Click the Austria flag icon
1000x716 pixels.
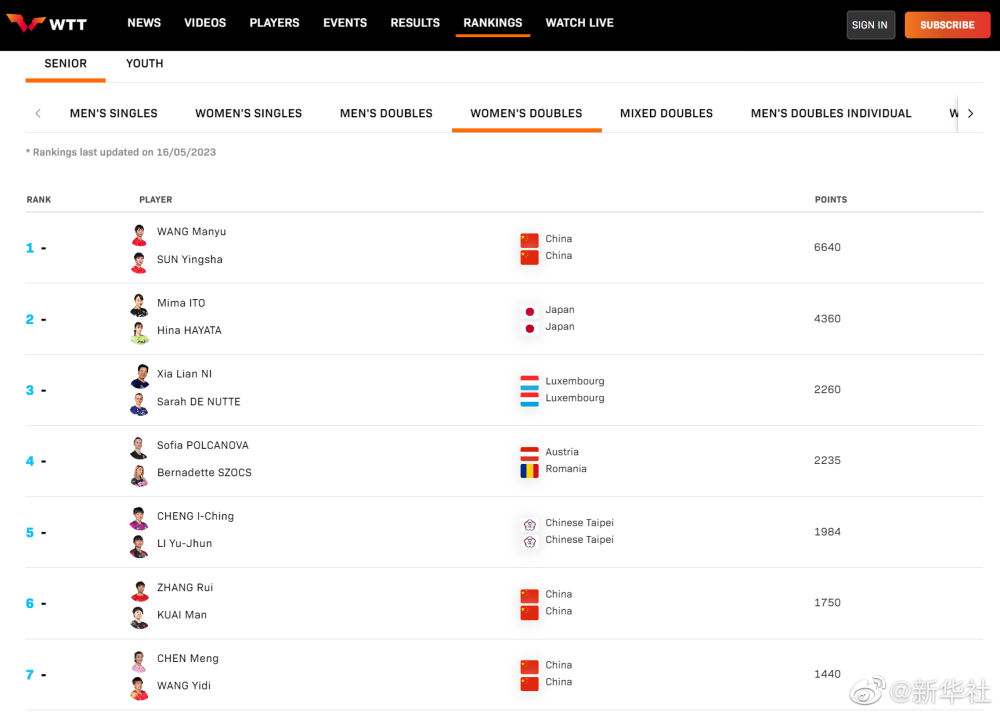point(529,454)
